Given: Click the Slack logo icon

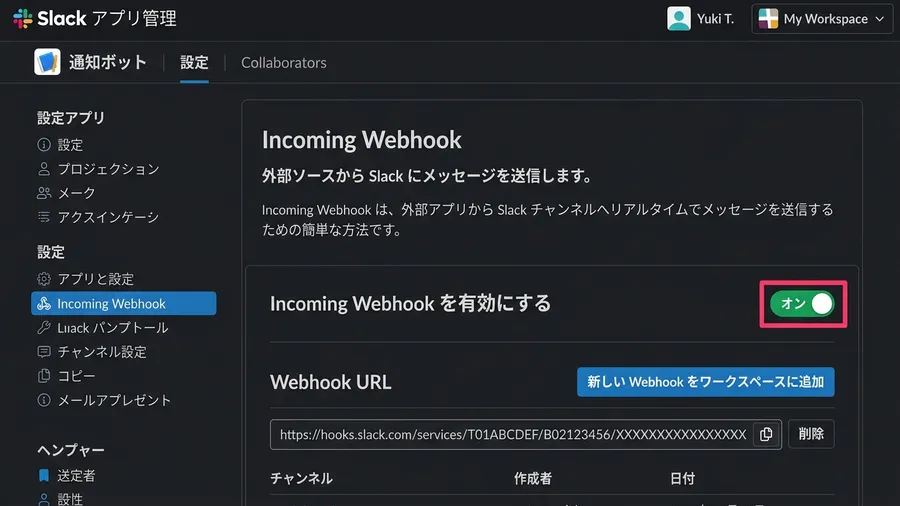Looking at the screenshot, I should 22,18.
